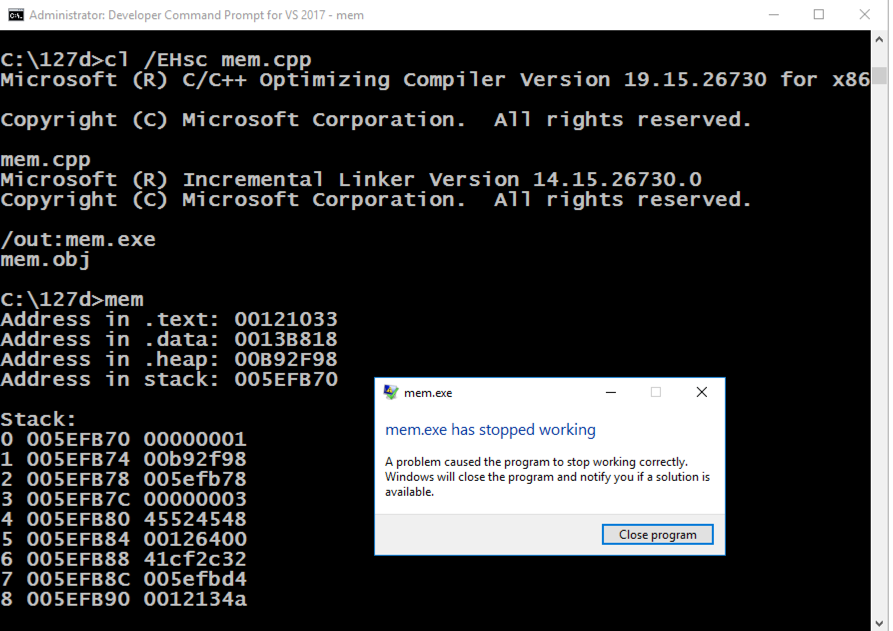The height and width of the screenshot is (631, 893).
Task: Click the mem.exe dialog title text
Action: pyautogui.click(x=428, y=393)
